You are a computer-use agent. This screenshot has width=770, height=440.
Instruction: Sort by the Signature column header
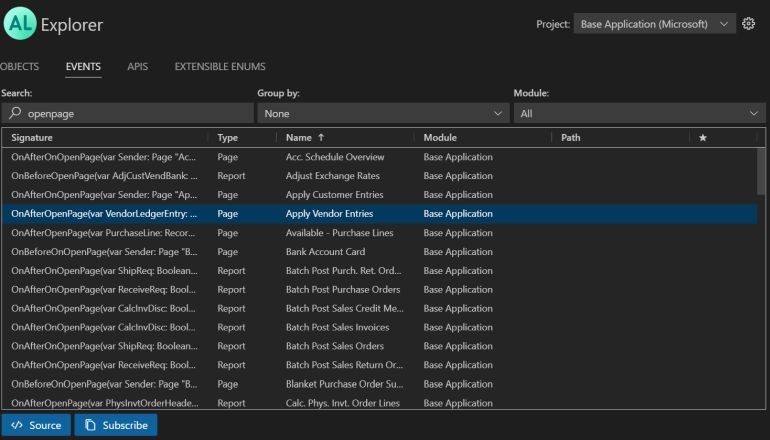point(32,138)
